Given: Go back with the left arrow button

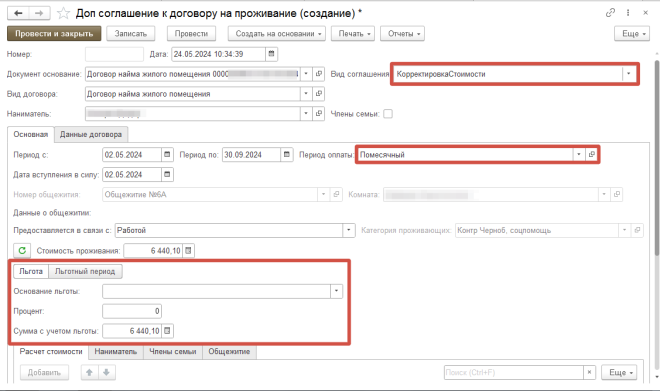Looking at the screenshot, I should click(x=18, y=13).
